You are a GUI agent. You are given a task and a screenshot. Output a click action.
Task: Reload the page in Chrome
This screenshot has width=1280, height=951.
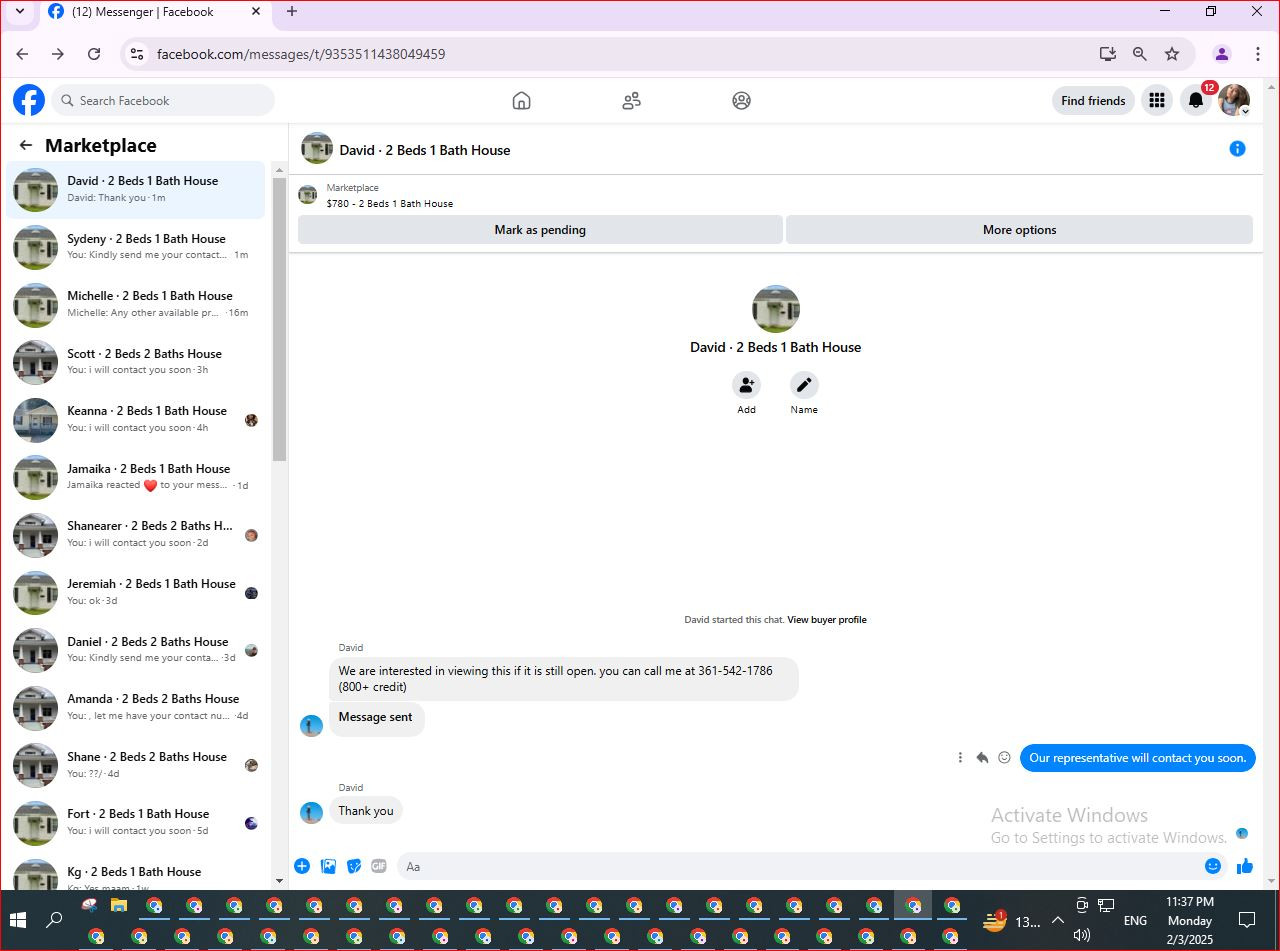pos(94,54)
